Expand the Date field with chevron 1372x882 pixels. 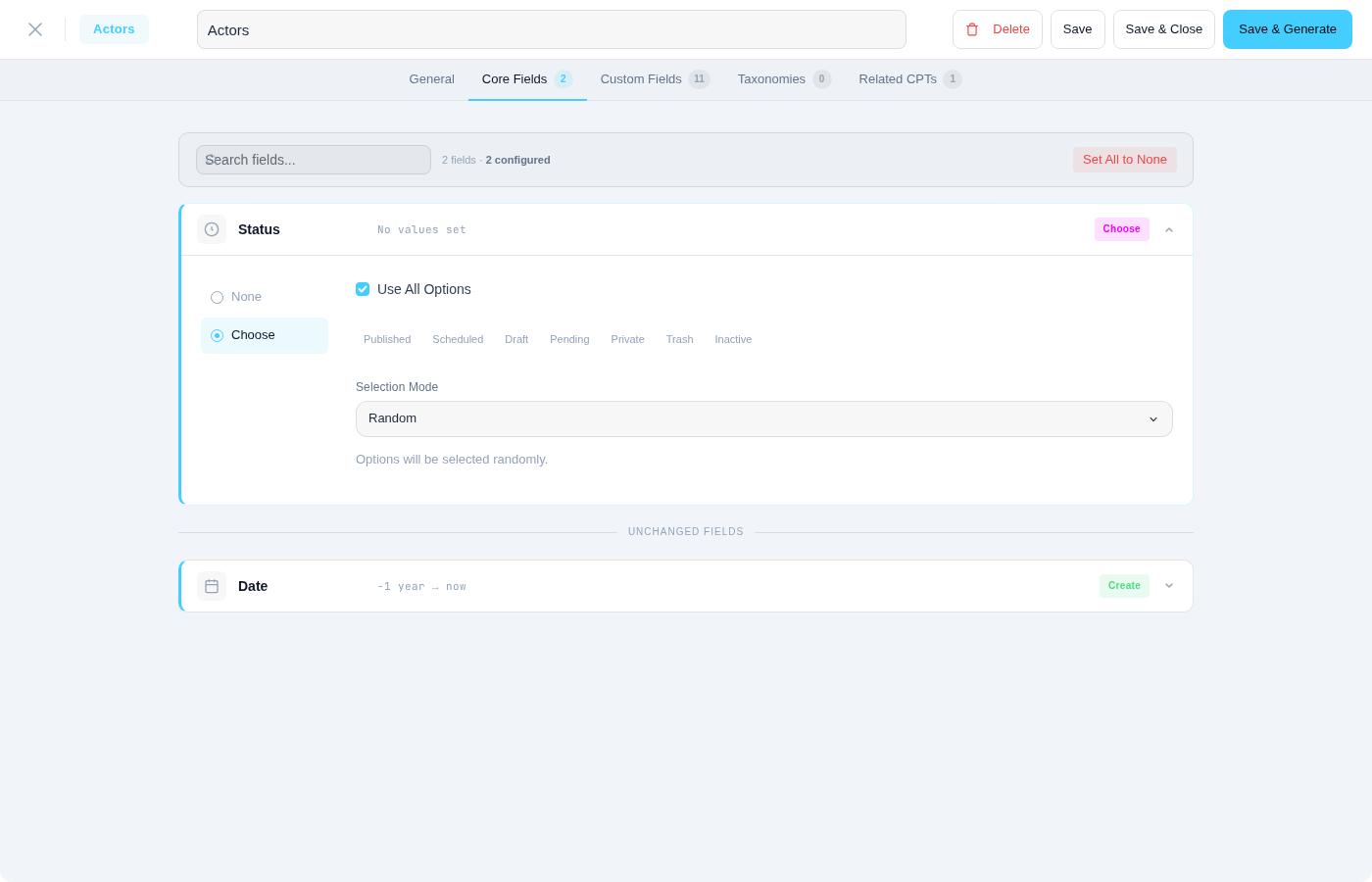(1169, 586)
